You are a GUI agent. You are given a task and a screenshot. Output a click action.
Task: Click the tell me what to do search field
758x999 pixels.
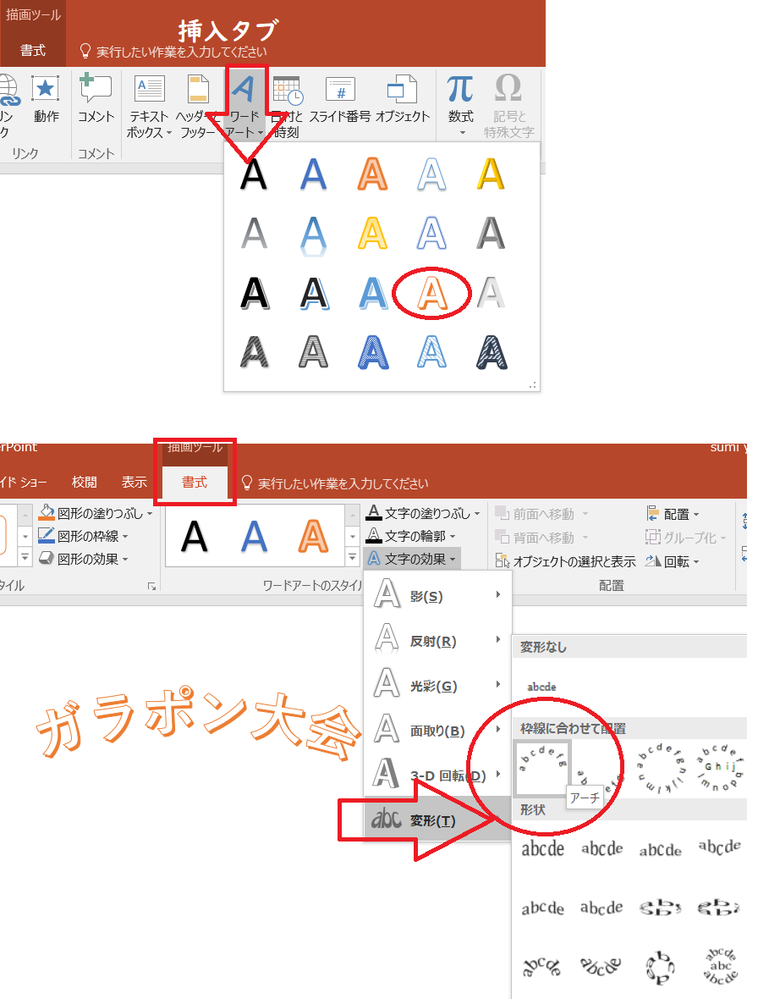click(x=340, y=483)
